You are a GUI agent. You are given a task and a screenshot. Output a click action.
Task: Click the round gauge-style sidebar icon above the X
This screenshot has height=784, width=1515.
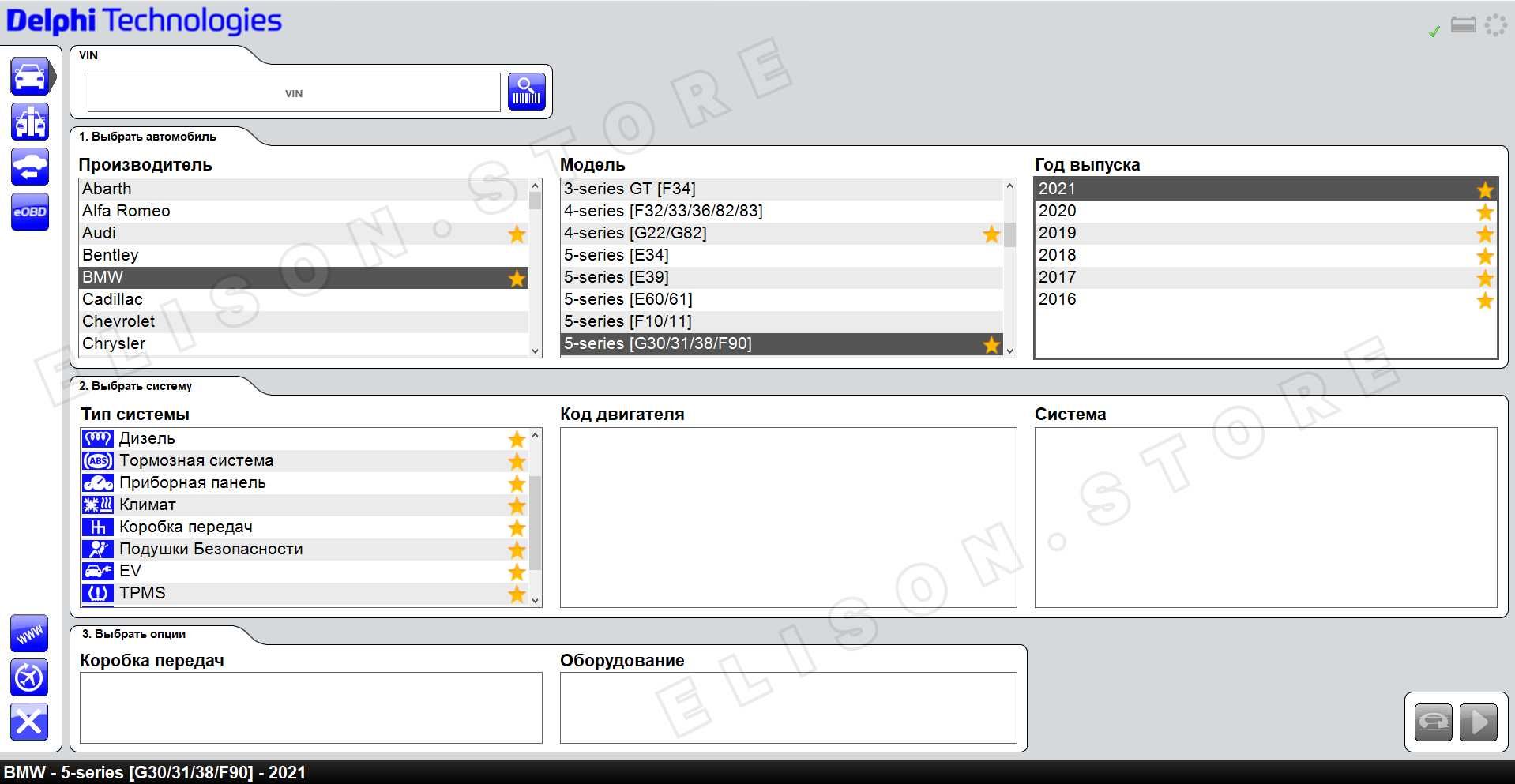29,677
